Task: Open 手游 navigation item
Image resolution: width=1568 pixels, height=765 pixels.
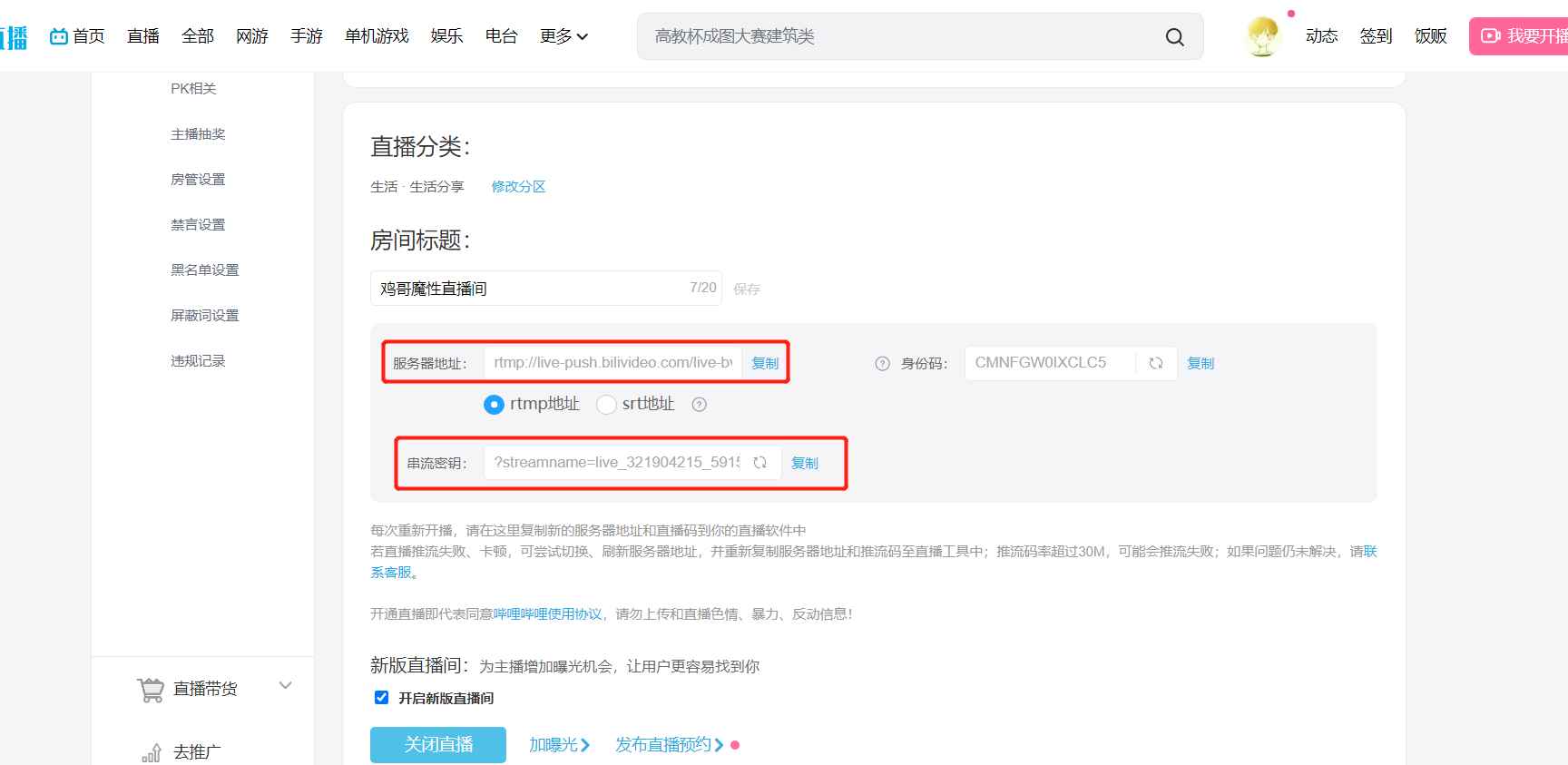Action: (x=307, y=36)
